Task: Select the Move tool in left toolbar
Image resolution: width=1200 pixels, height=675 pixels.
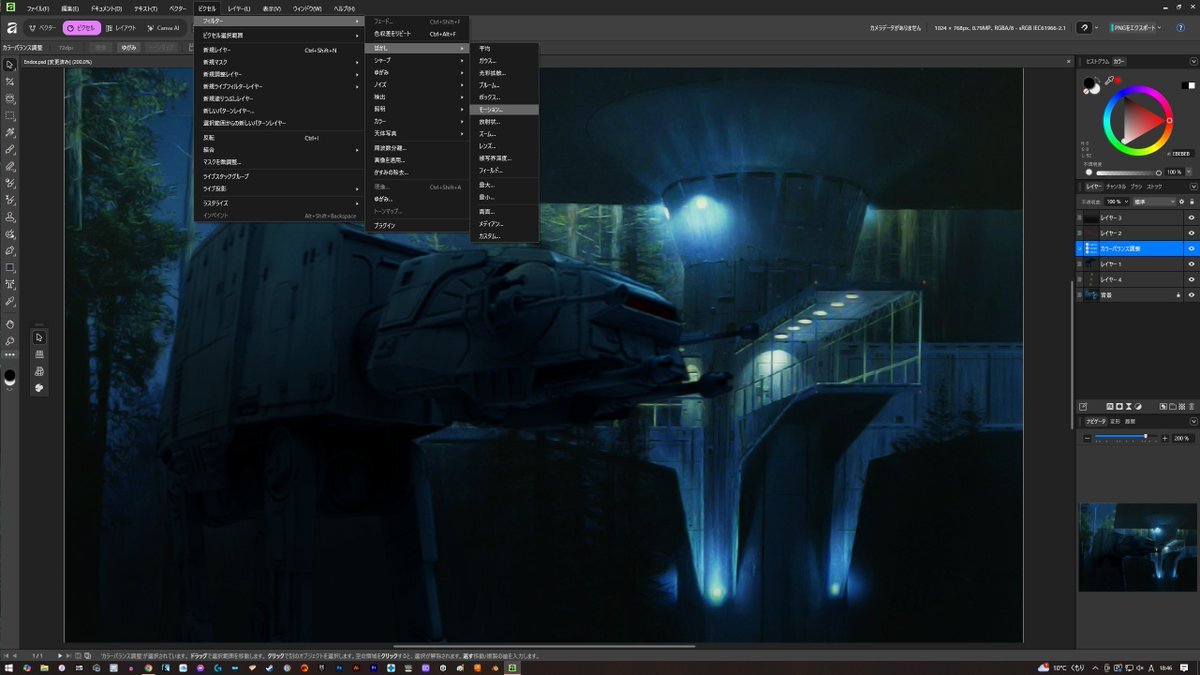Action: (10, 65)
